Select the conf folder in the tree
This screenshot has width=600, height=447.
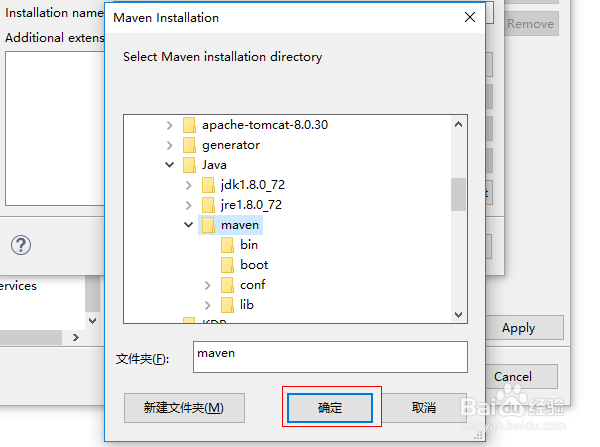[x=252, y=285]
